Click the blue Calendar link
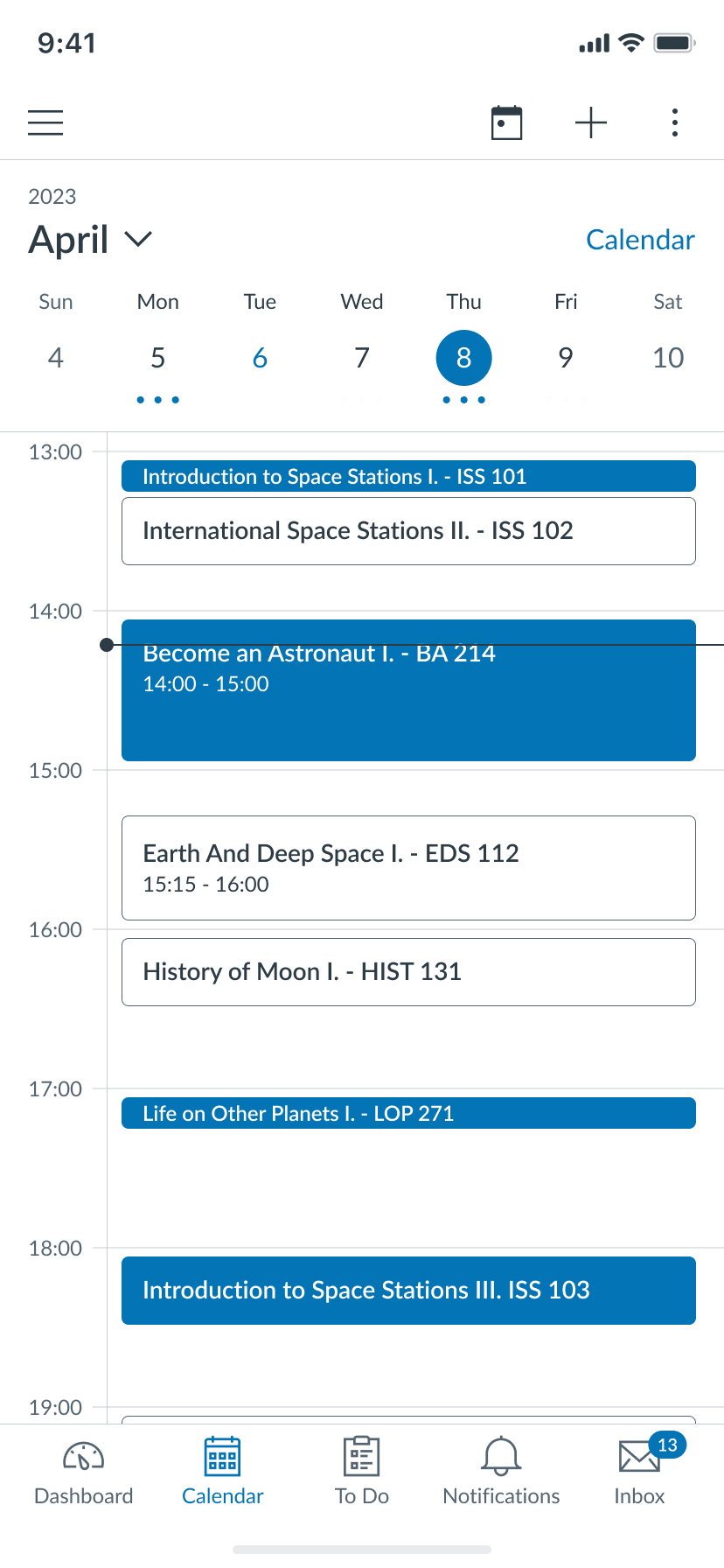This screenshot has width=724, height=1568. 640,240
